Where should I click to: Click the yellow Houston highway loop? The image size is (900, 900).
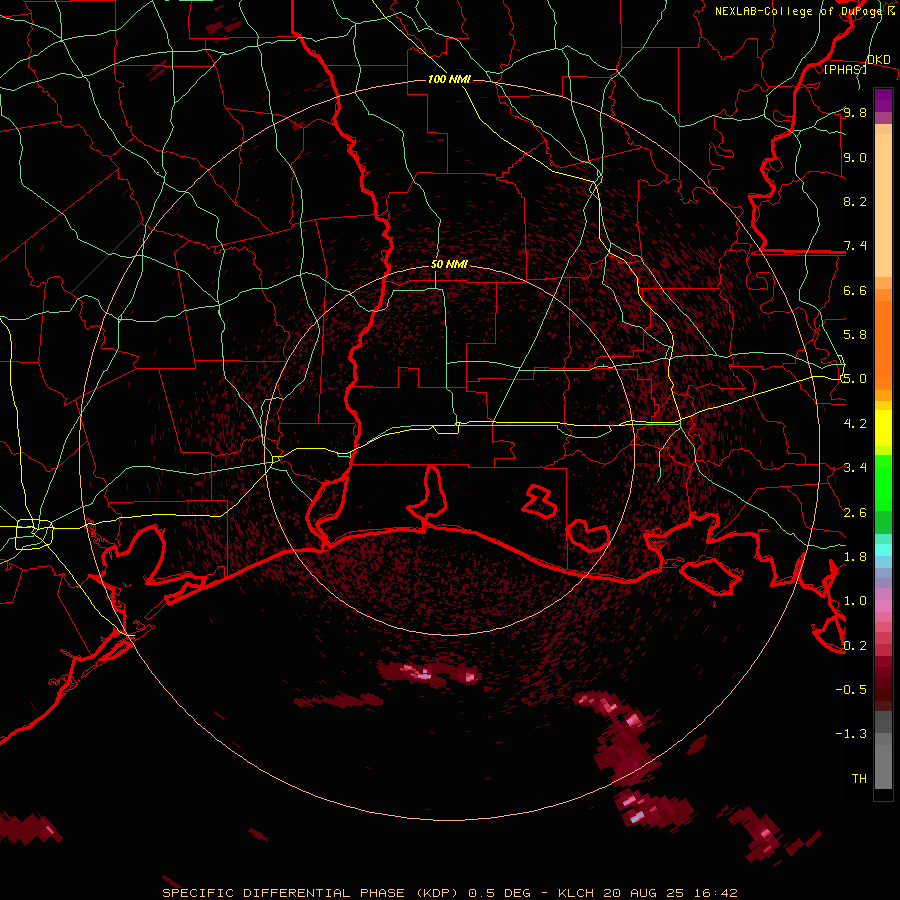(34, 534)
